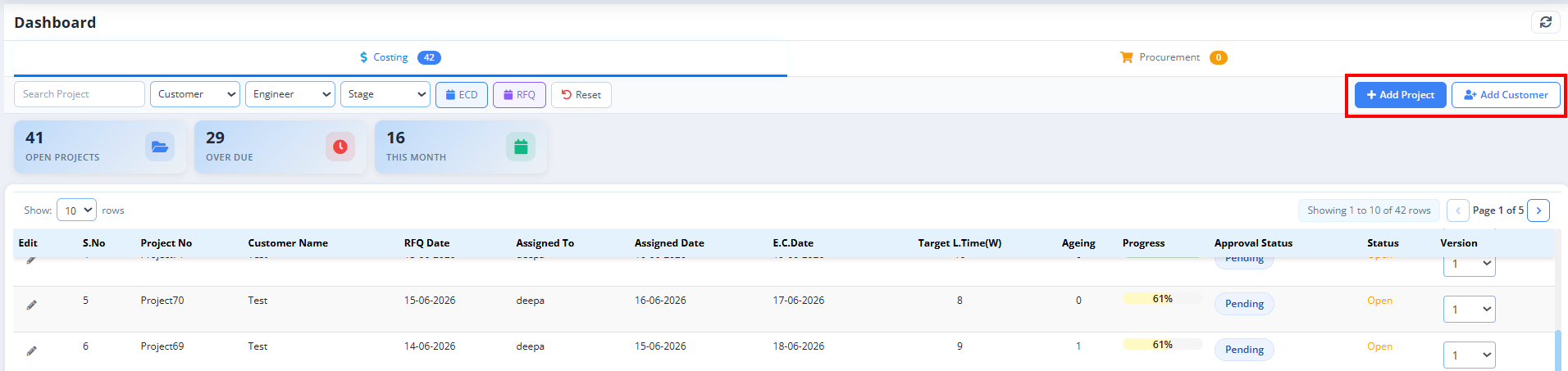Click the vertical scrollbar thumb in the table
The height and width of the screenshot is (371, 1568).
1558,351
